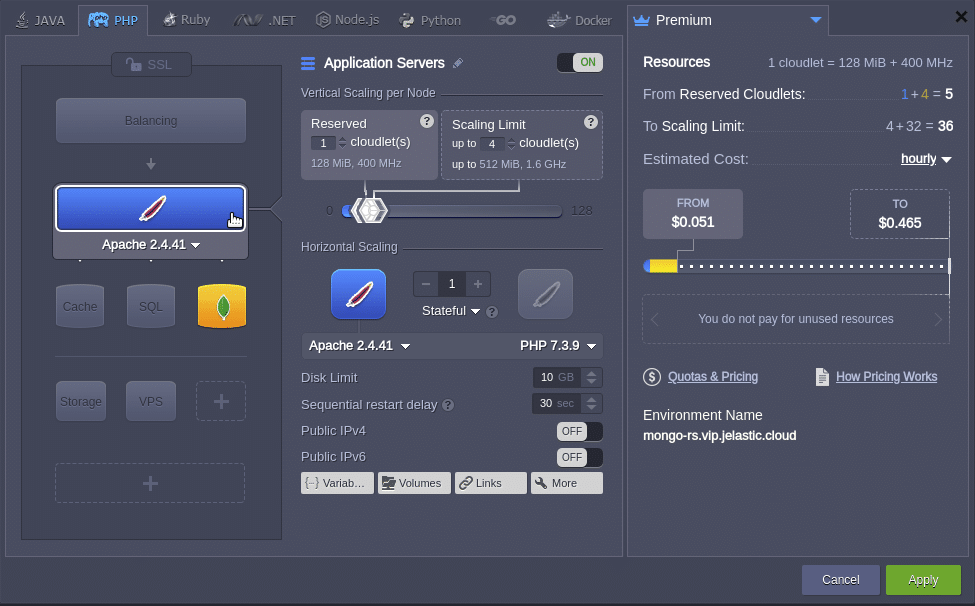This screenshot has width=975, height=606.
Task: Open the Links settings
Action: tap(491, 483)
